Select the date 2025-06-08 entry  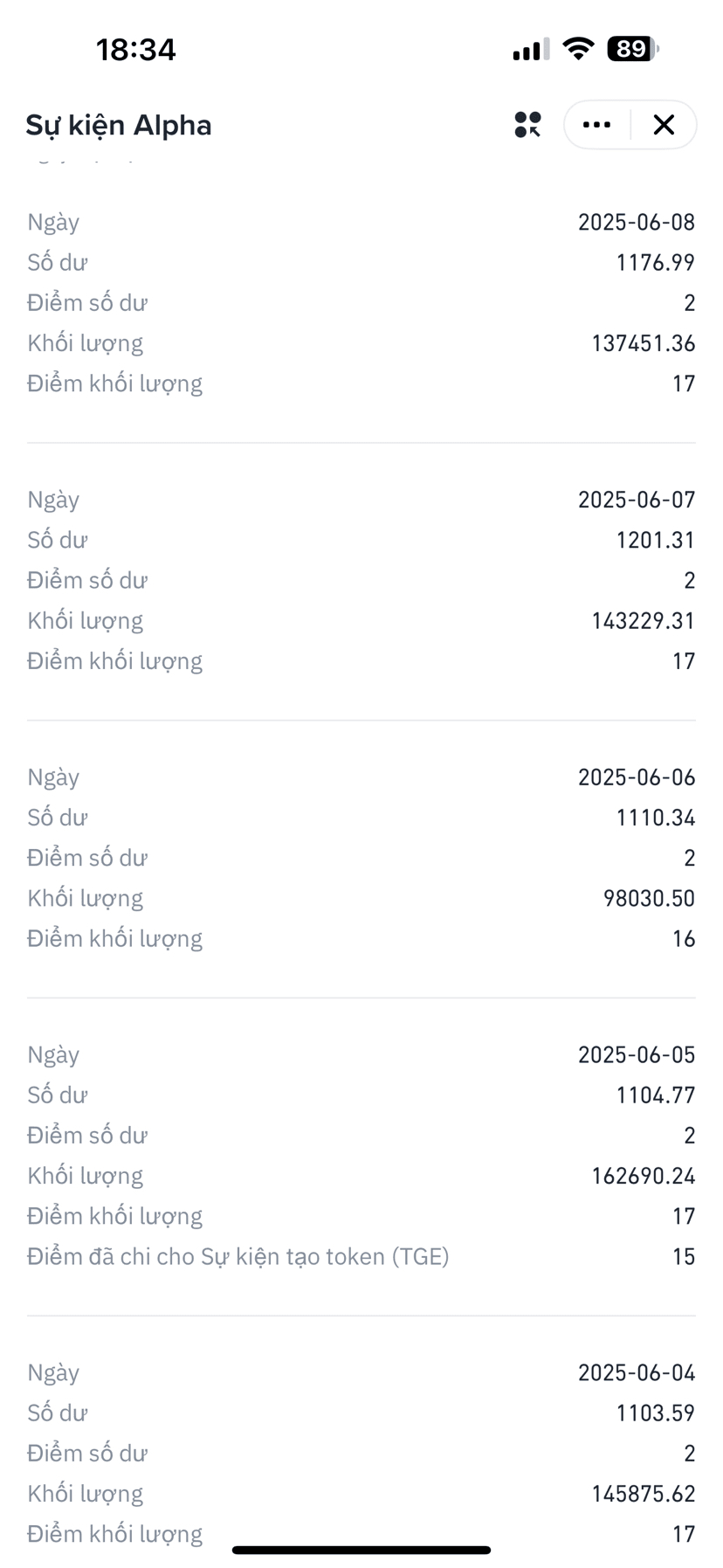(637, 222)
